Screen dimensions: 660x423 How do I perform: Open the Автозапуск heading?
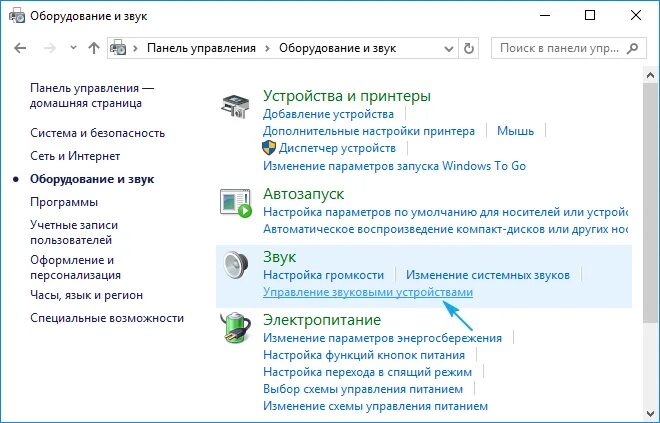point(303,194)
